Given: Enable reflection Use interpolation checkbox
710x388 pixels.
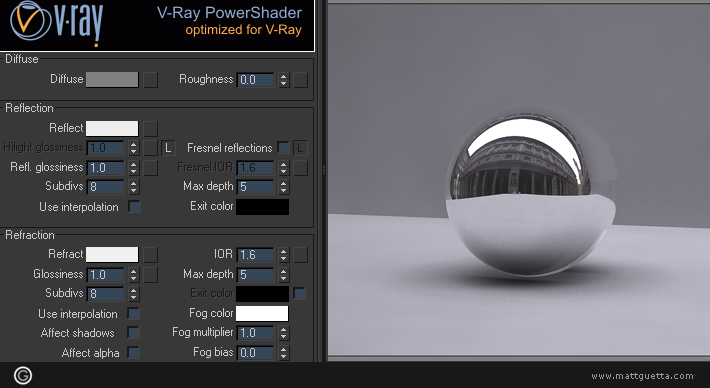Looking at the screenshot, I should pos(134,207).
